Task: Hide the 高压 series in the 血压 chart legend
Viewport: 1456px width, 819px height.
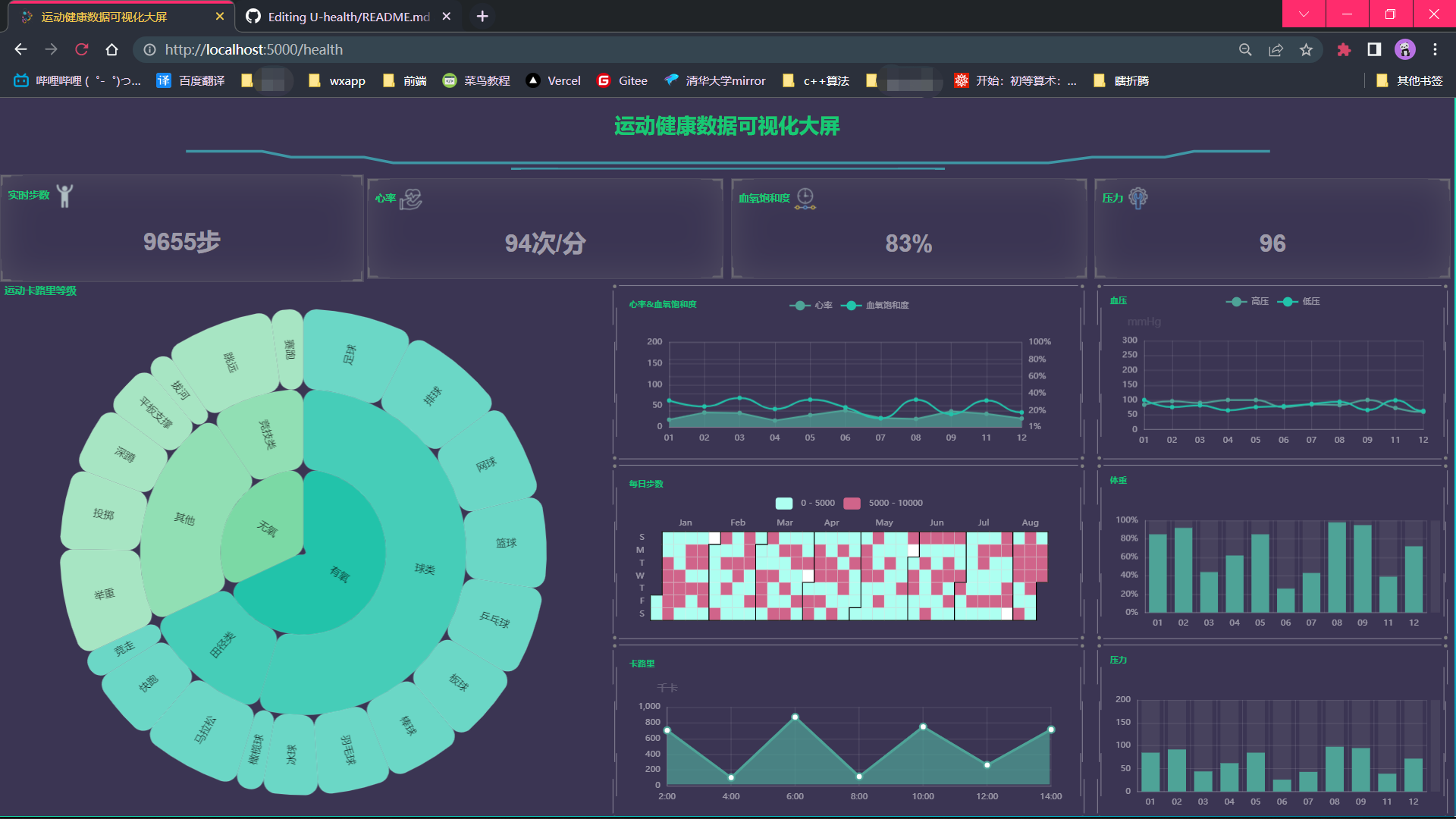Action: coord(1248,301)
